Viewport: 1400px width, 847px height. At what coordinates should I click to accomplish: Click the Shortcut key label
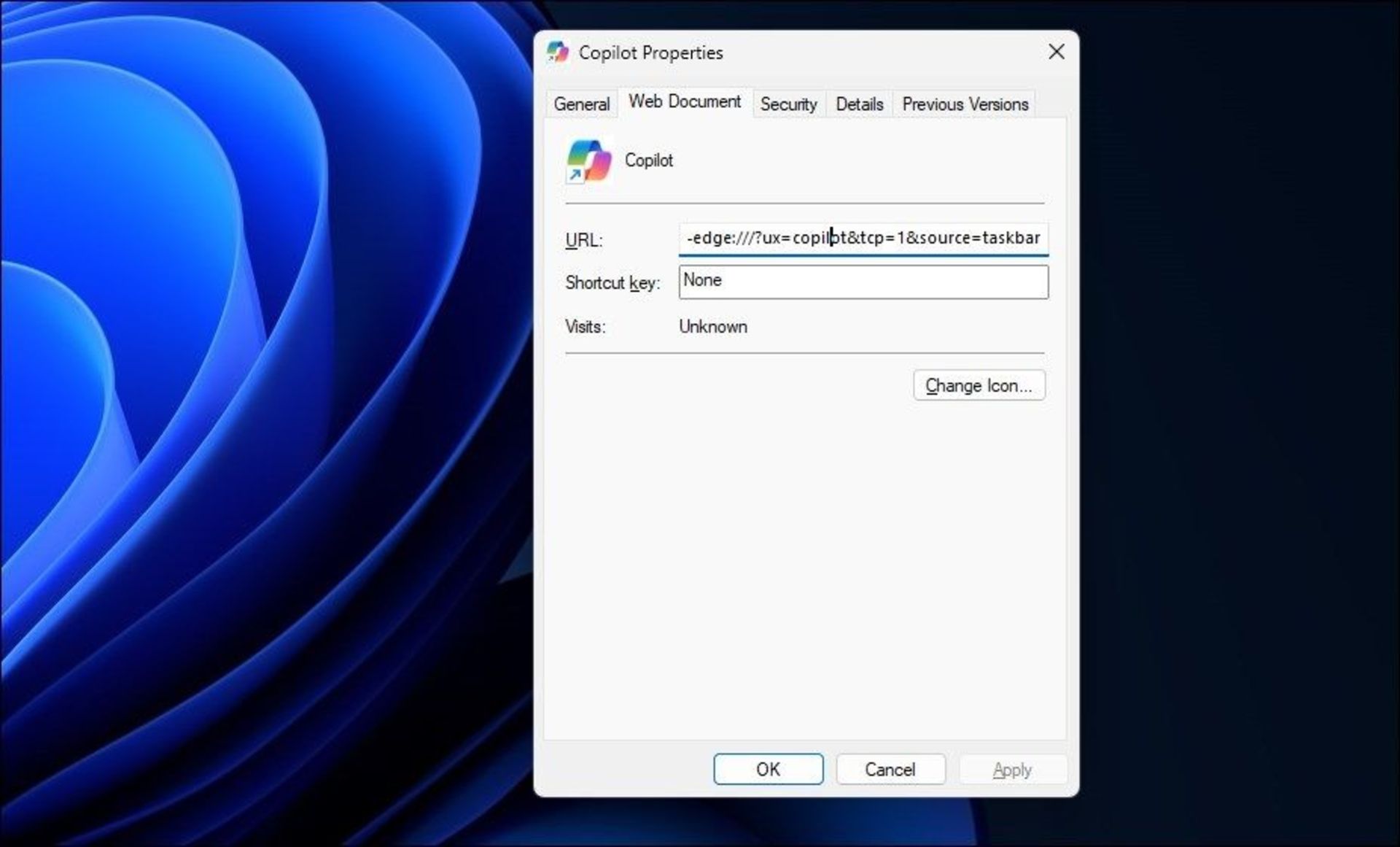[x=612, y=283]
